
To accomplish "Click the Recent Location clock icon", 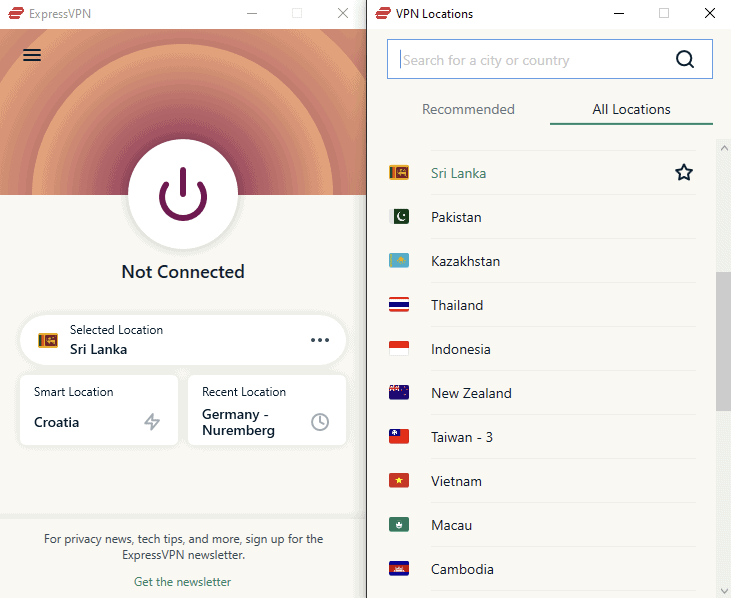I will click(x=319, y=422).
